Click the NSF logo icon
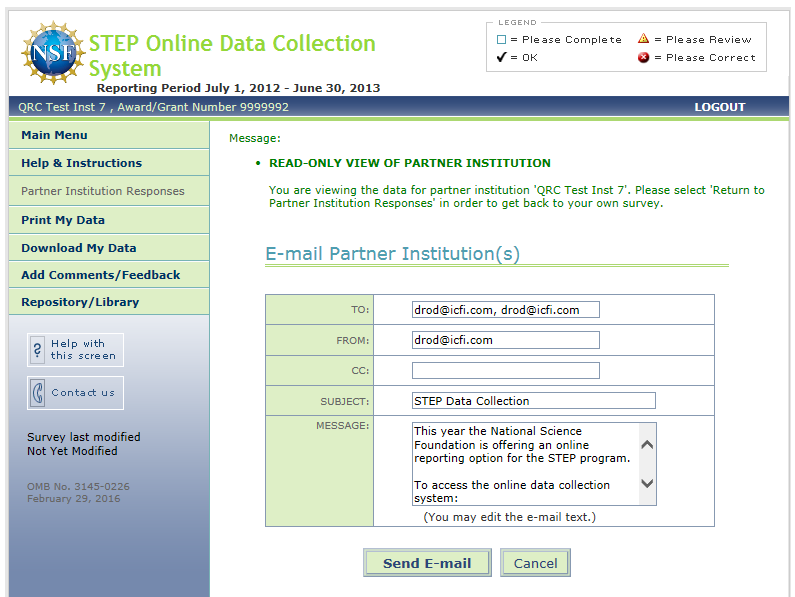 (53, 53)
